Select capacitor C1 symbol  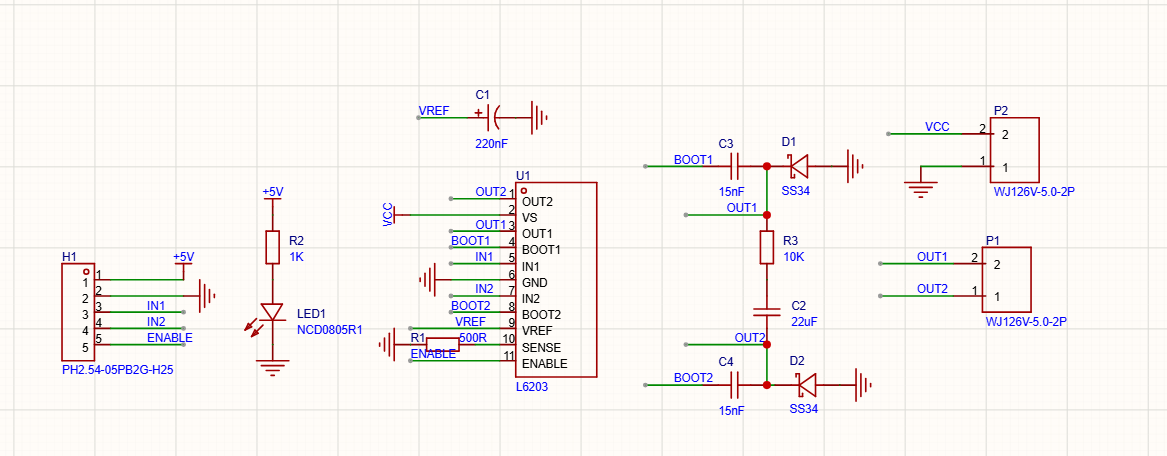494,115
